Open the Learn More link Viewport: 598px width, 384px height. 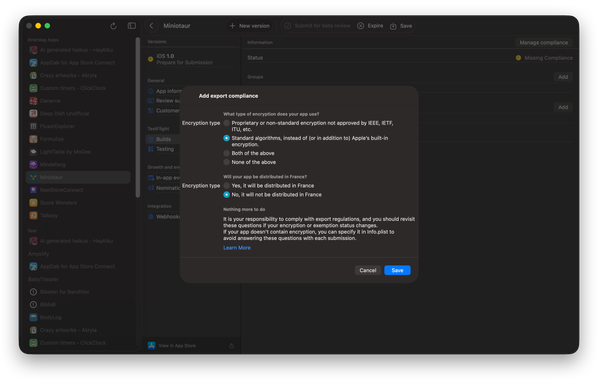(x=237, y=247)
